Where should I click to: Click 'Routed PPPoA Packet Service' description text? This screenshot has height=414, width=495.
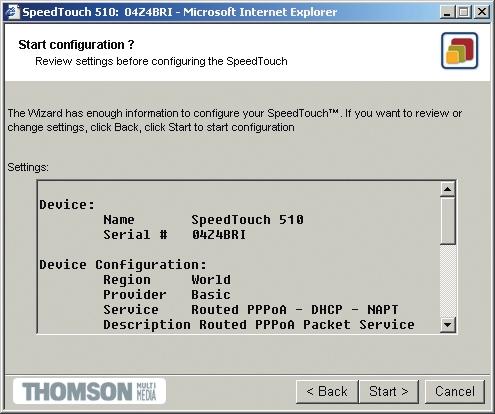(307, 325)
